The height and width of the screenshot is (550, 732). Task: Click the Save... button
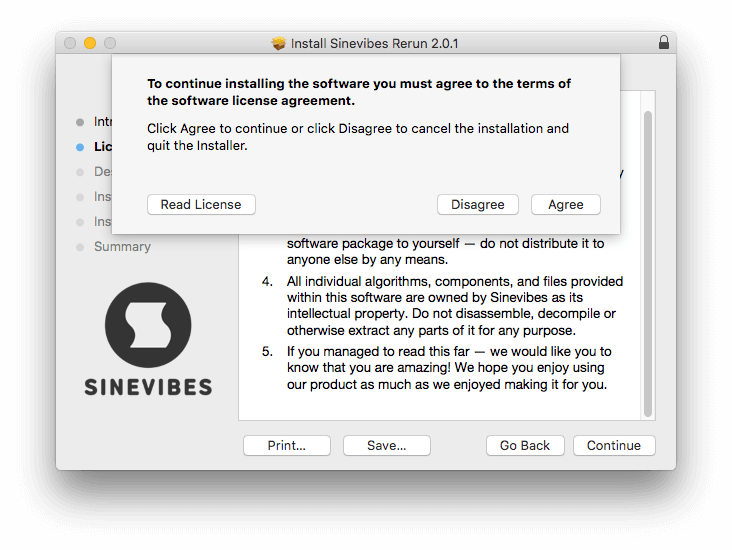click(387, 445)
